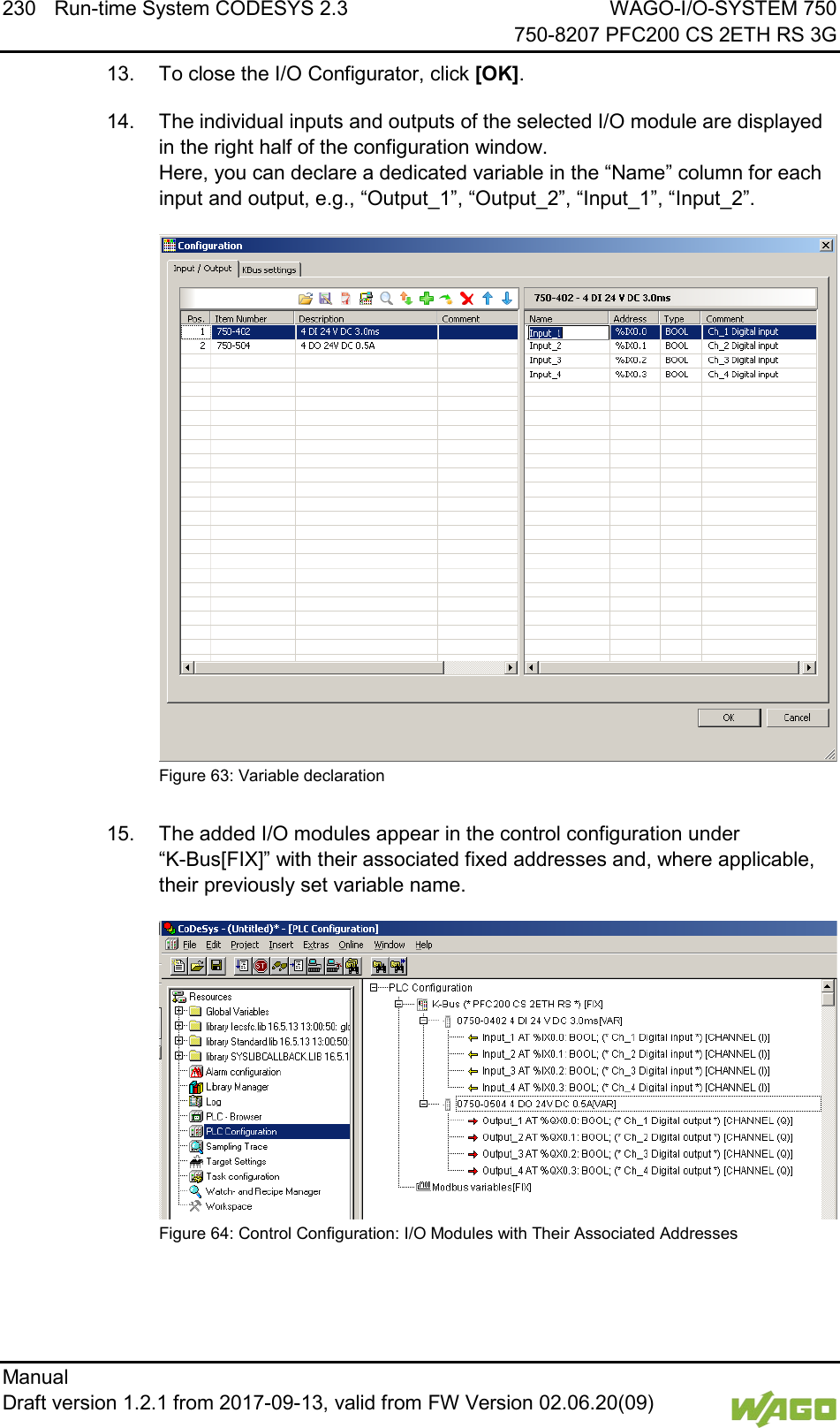Open the Insert menu
The width and height of the screenshot is (840, 1428).
[281, 945]
